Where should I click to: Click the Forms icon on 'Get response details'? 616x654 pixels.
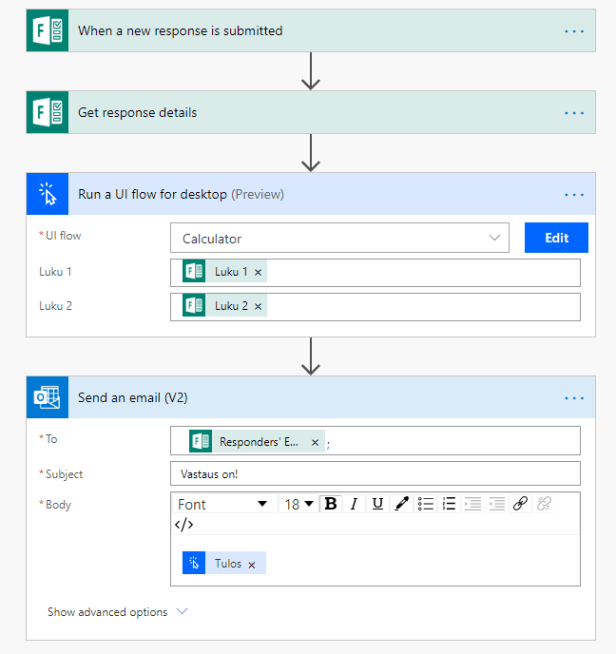tap(48, 113)
